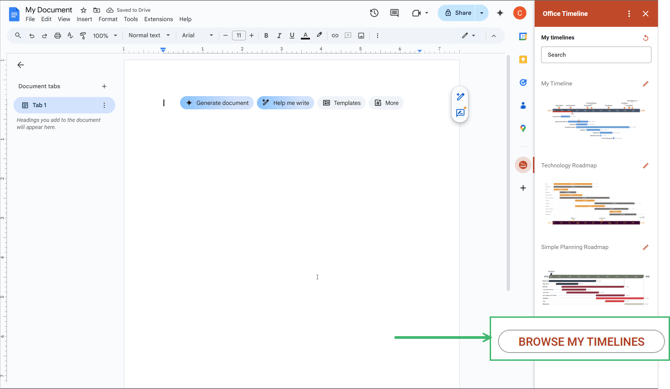This screenshot has width=670, height=389.
Task: Select Tab 1 in document tabs
Action: click(64, 105)
